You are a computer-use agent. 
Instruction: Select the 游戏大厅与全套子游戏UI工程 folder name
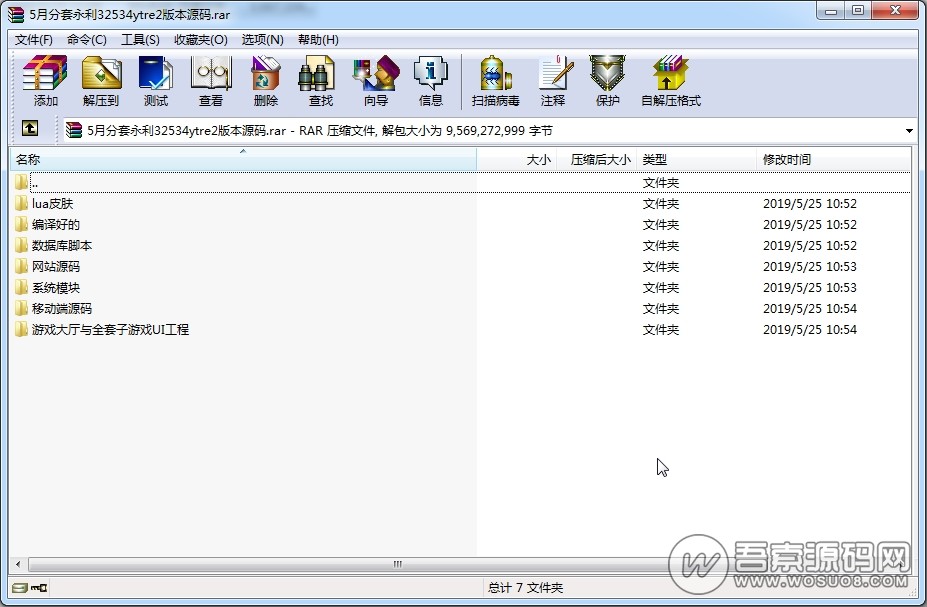click(x=111, y=330)
